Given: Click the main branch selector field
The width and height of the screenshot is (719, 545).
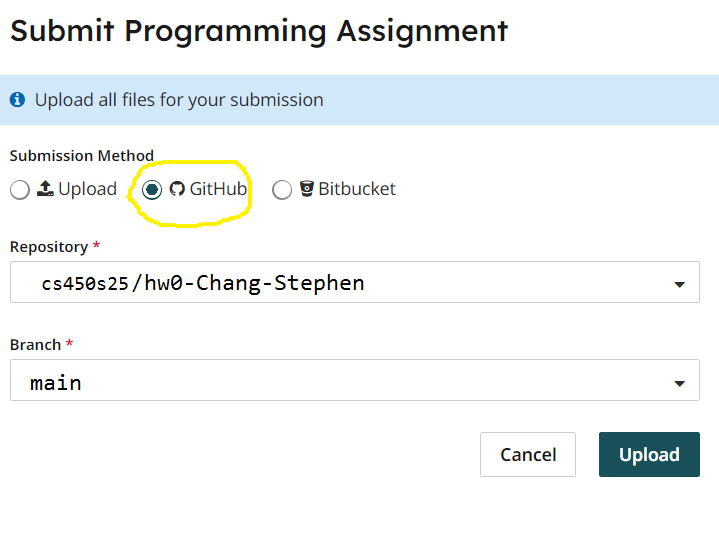Looking at the screenshot, I should tap(355, 380).
